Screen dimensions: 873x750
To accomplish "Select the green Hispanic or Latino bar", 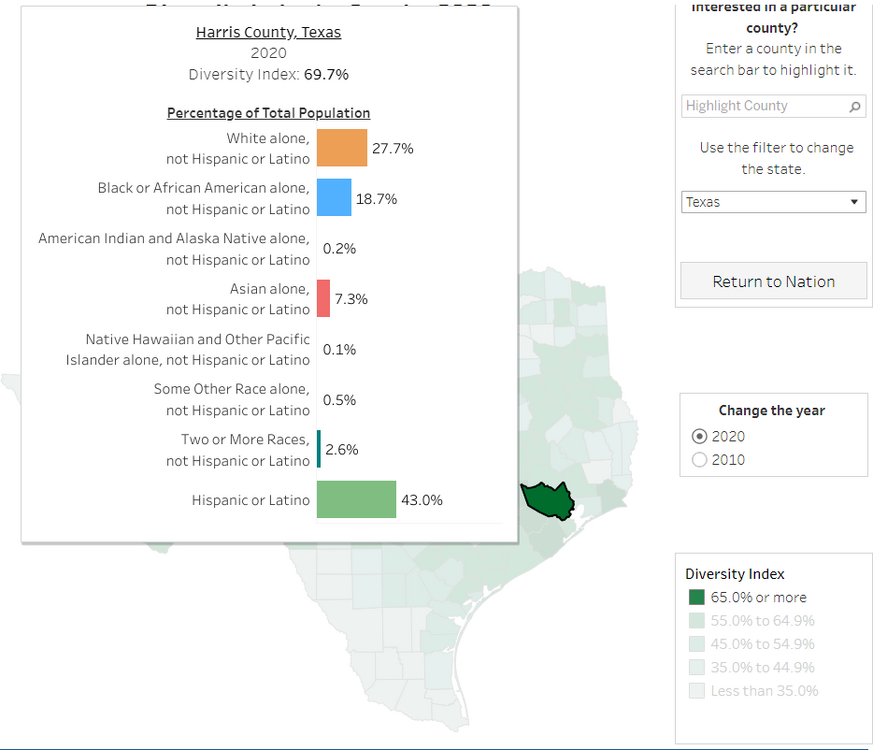I will click(x=356, y=500).
